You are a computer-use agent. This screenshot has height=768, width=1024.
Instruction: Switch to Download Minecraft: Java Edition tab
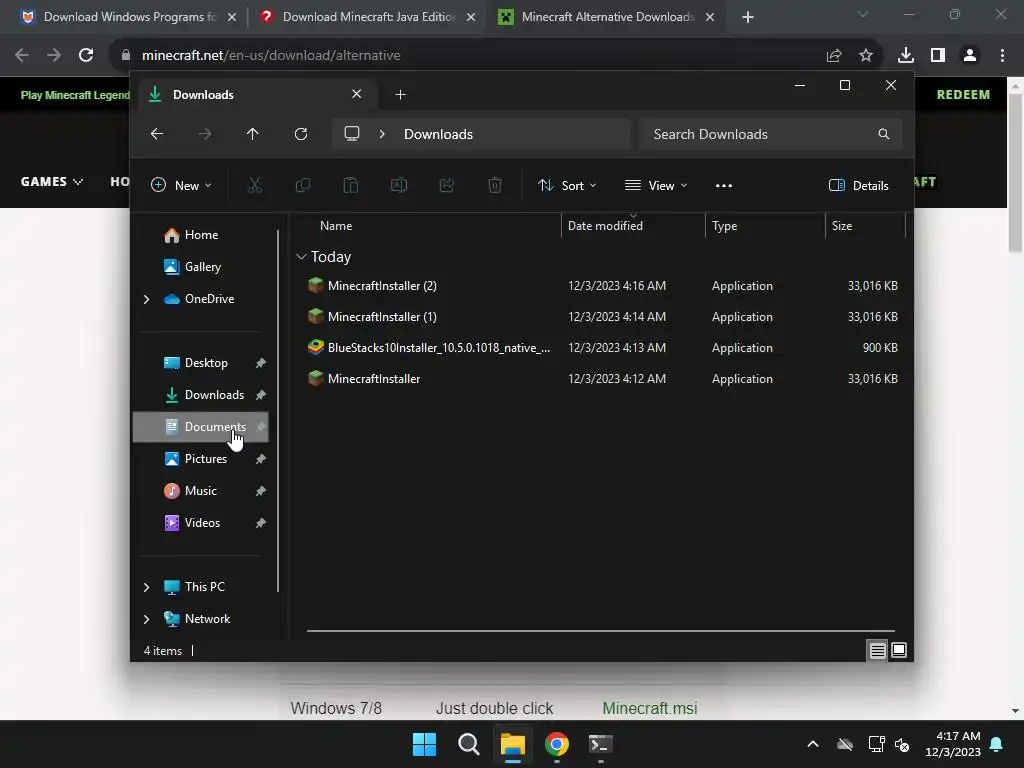point(367,17)
